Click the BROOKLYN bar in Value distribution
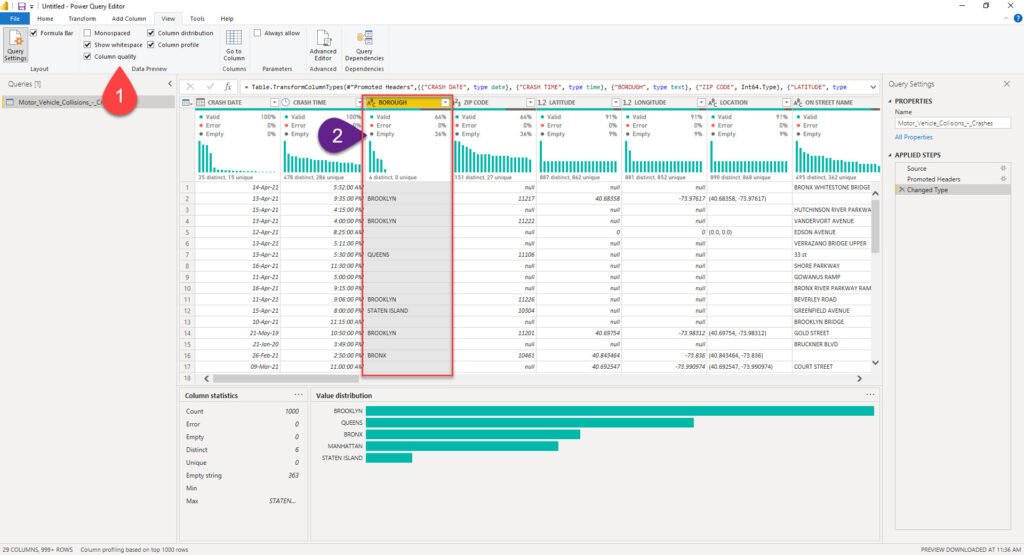The width and height of the screenshot is (1024, 555). pyautogui.click(x=620, y=411)
